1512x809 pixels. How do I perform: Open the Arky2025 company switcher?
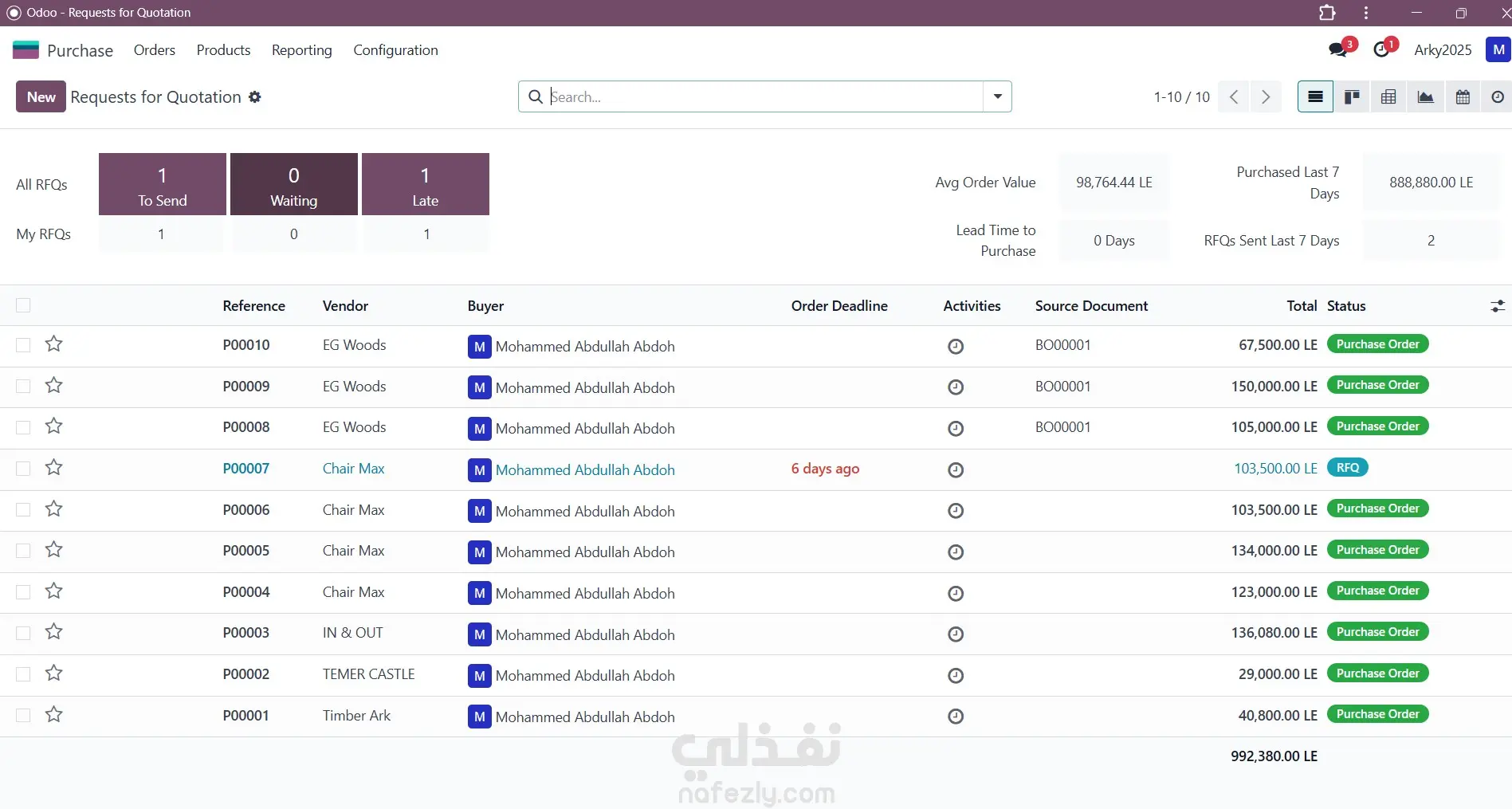(x=1443, y=50)
